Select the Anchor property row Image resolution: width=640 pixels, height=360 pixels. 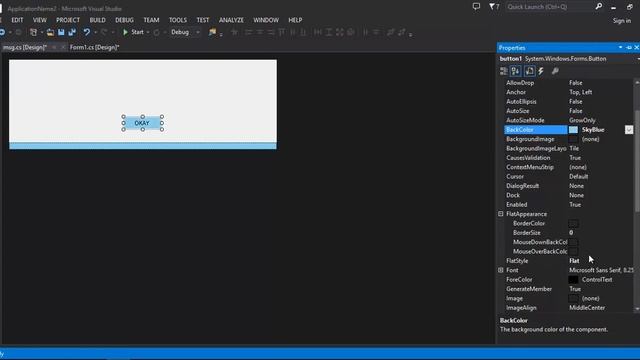(x=569, y=92)
